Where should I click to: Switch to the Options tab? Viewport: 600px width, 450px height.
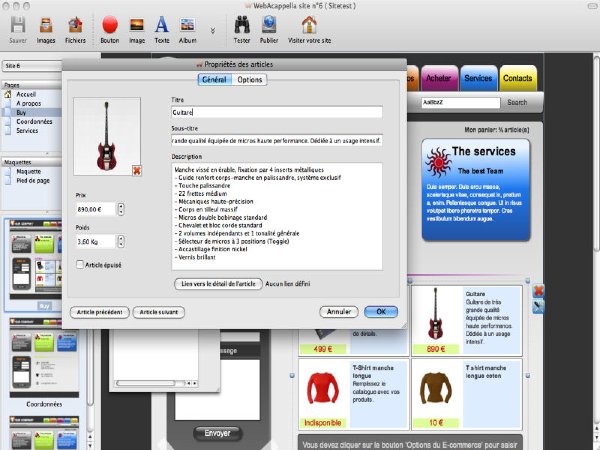[x=249, y=80]
